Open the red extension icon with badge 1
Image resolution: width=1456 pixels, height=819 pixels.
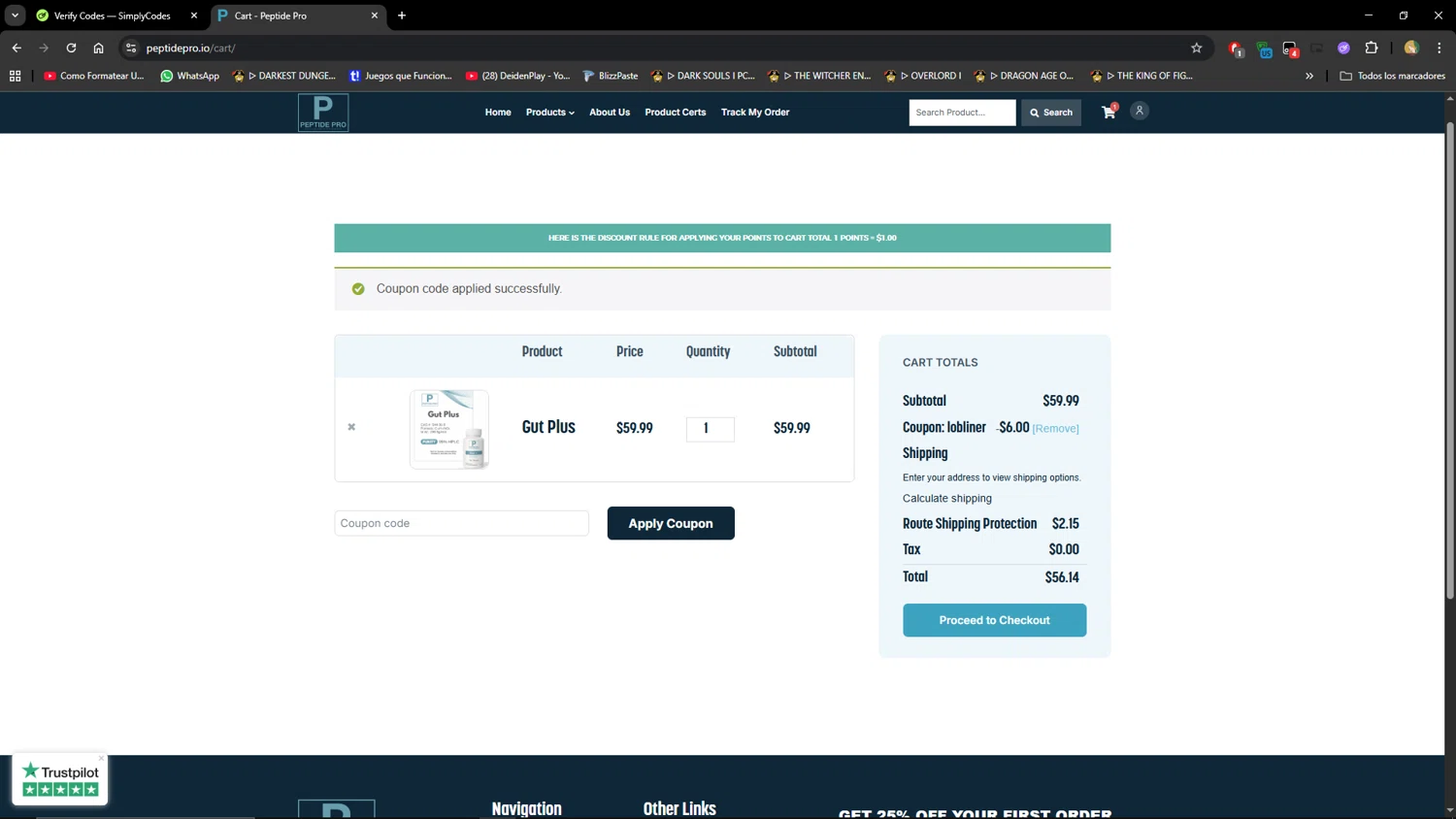pyautogui.click(x=1236, y=49)
